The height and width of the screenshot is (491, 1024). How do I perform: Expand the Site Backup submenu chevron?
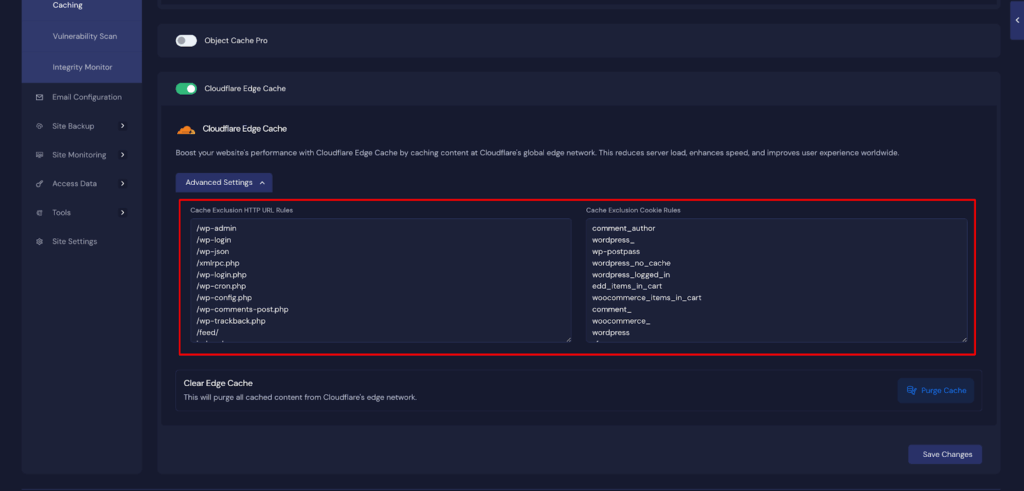[122, 126]
